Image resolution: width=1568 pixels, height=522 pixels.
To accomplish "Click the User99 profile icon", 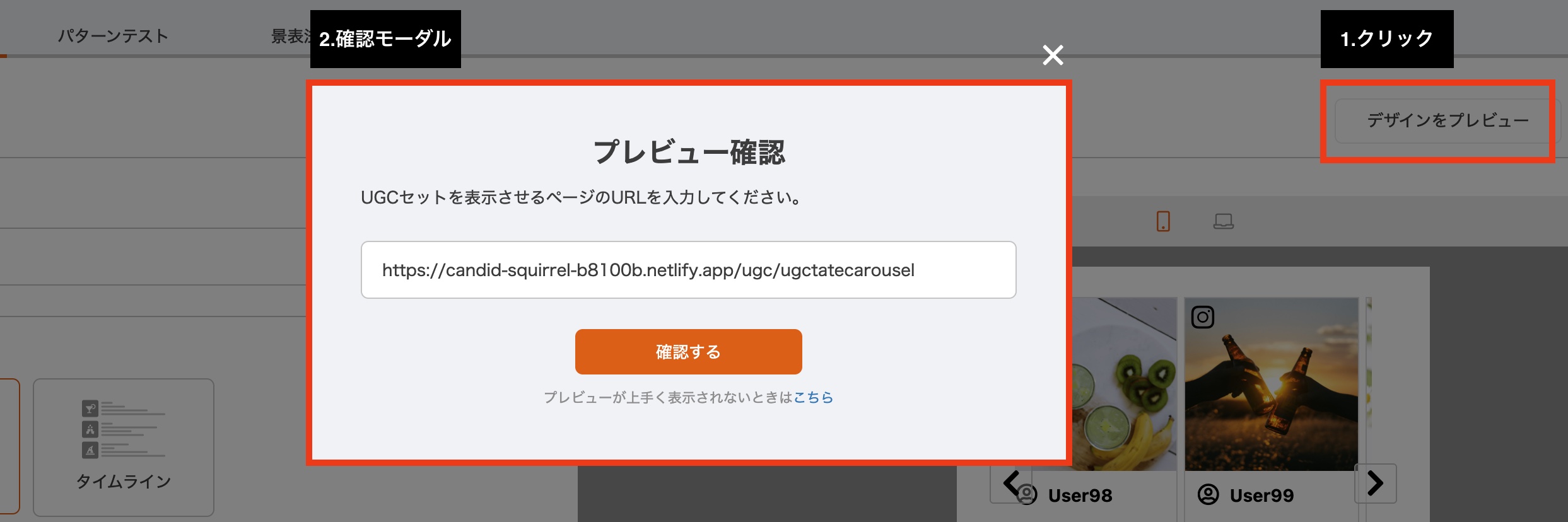I will pos(1208,495).
